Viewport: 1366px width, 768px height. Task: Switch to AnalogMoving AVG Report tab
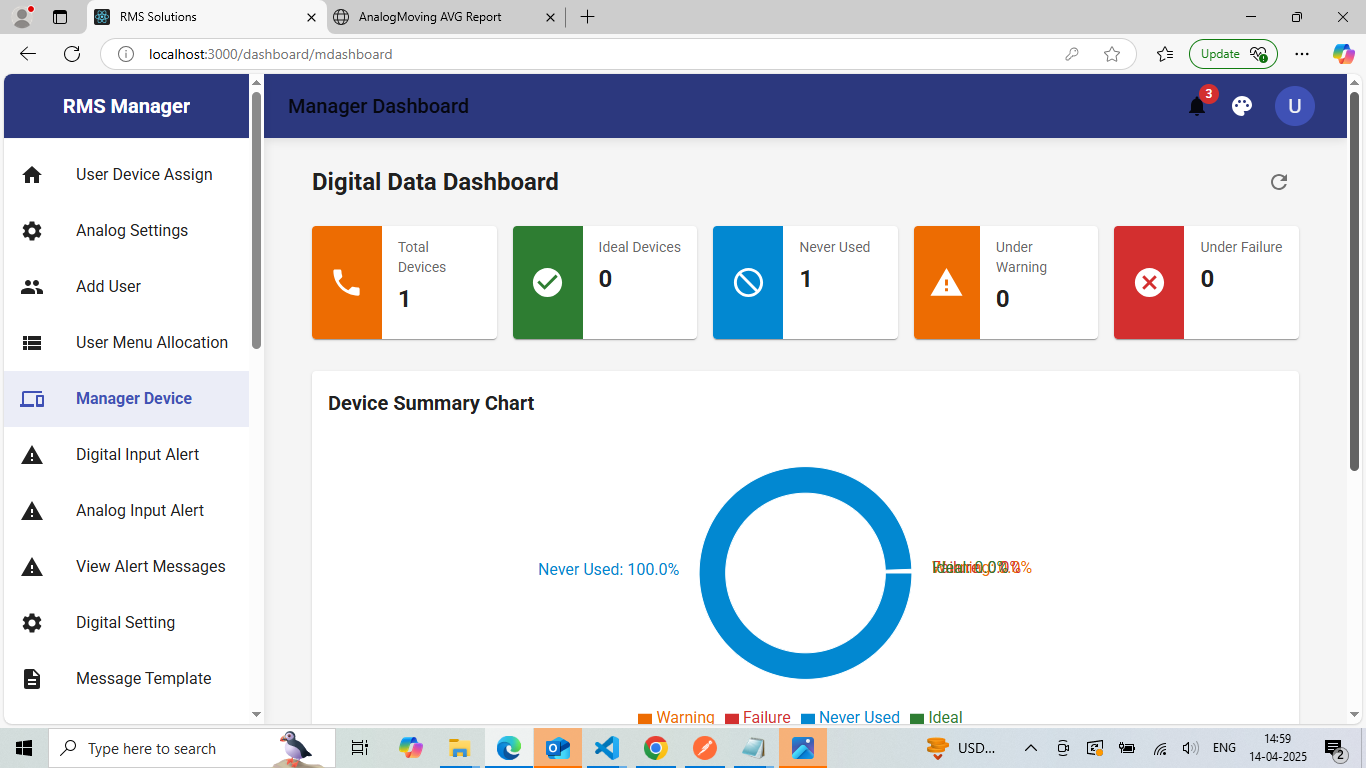(x=444, y=17)
